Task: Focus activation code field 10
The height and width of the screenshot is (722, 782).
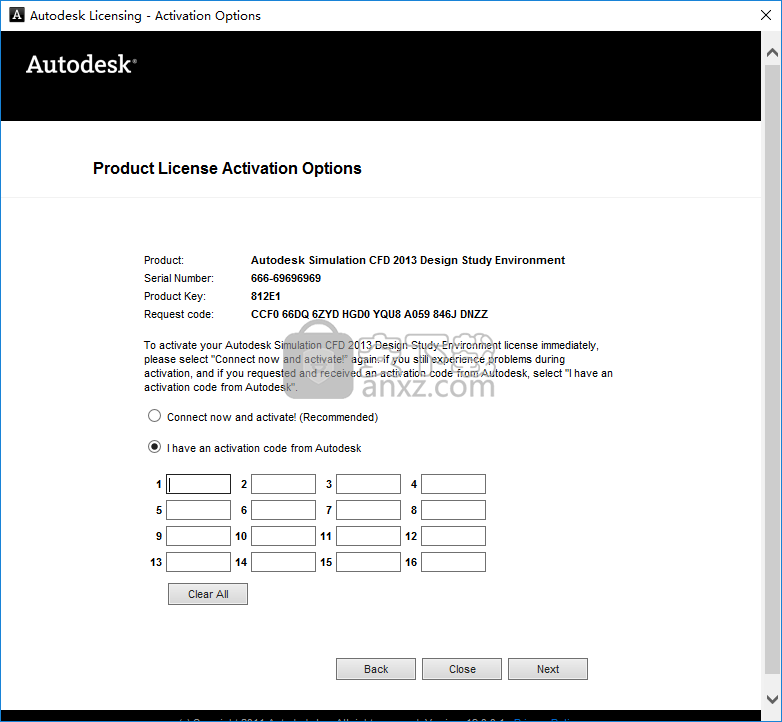Action: click(283, 536)
